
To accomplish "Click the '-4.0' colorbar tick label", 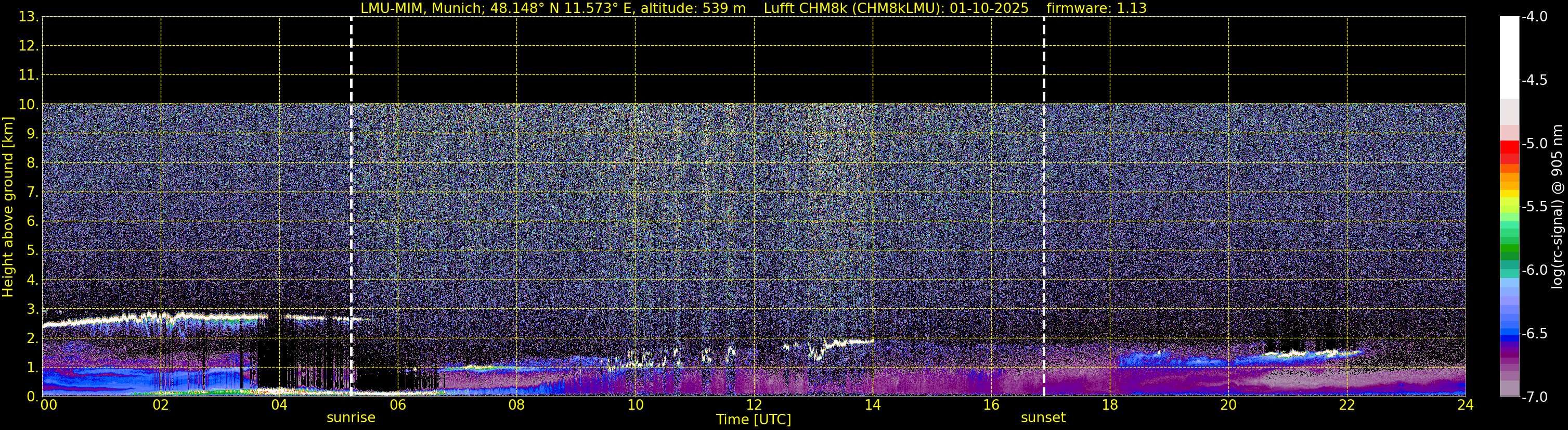I will pyautogui.click(x=1534, y=17).
